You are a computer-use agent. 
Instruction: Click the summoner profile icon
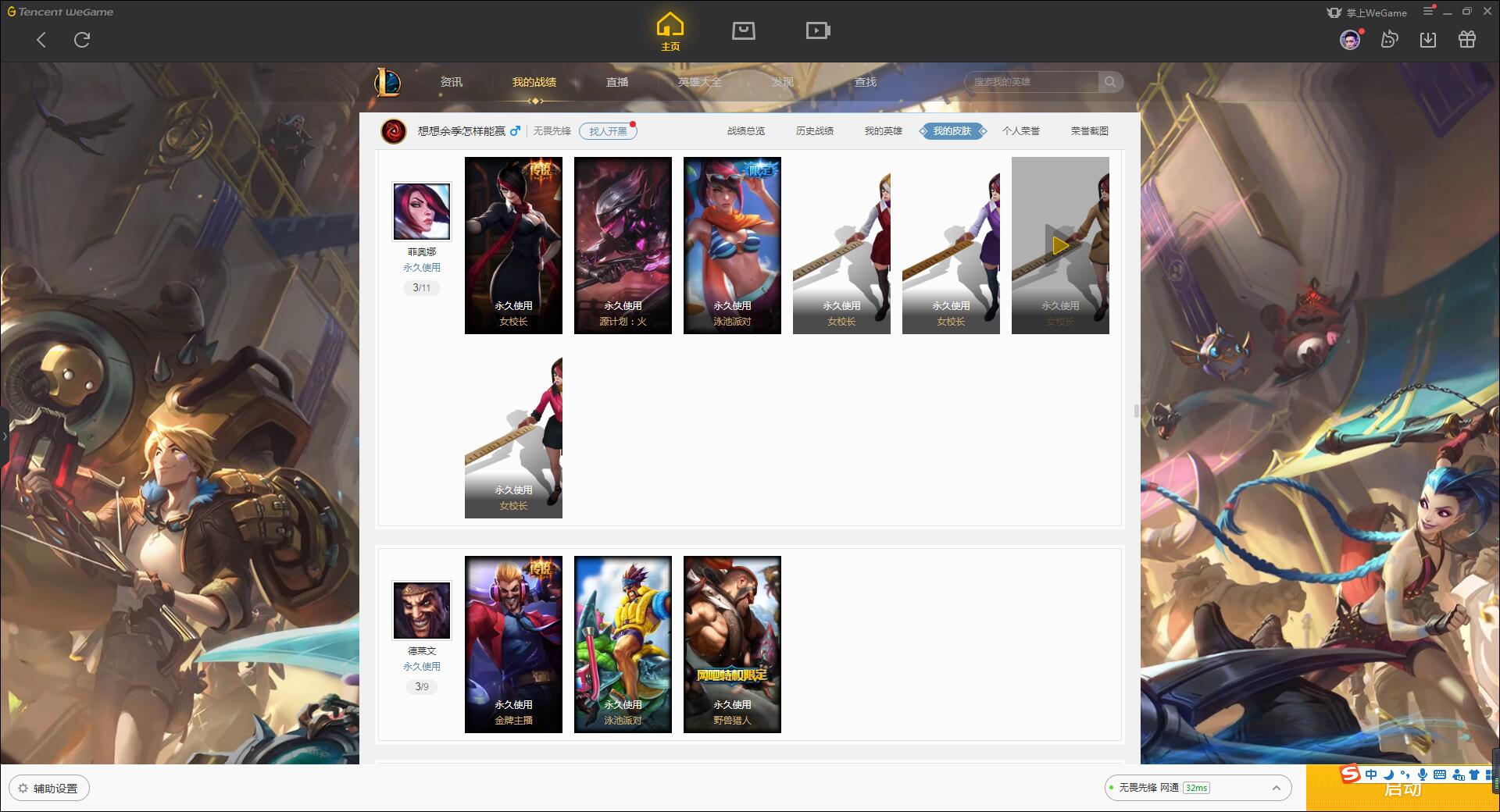(394, 131)
